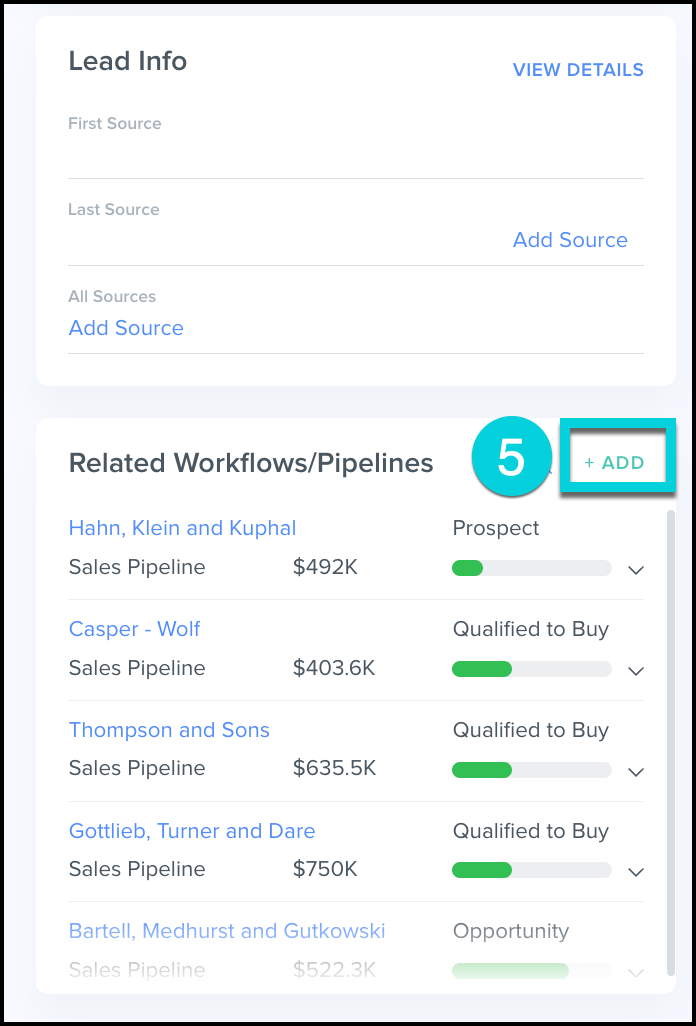
Task: Open the Hahn, Klein and Kuphal record
Action: [x=182, y=528]
